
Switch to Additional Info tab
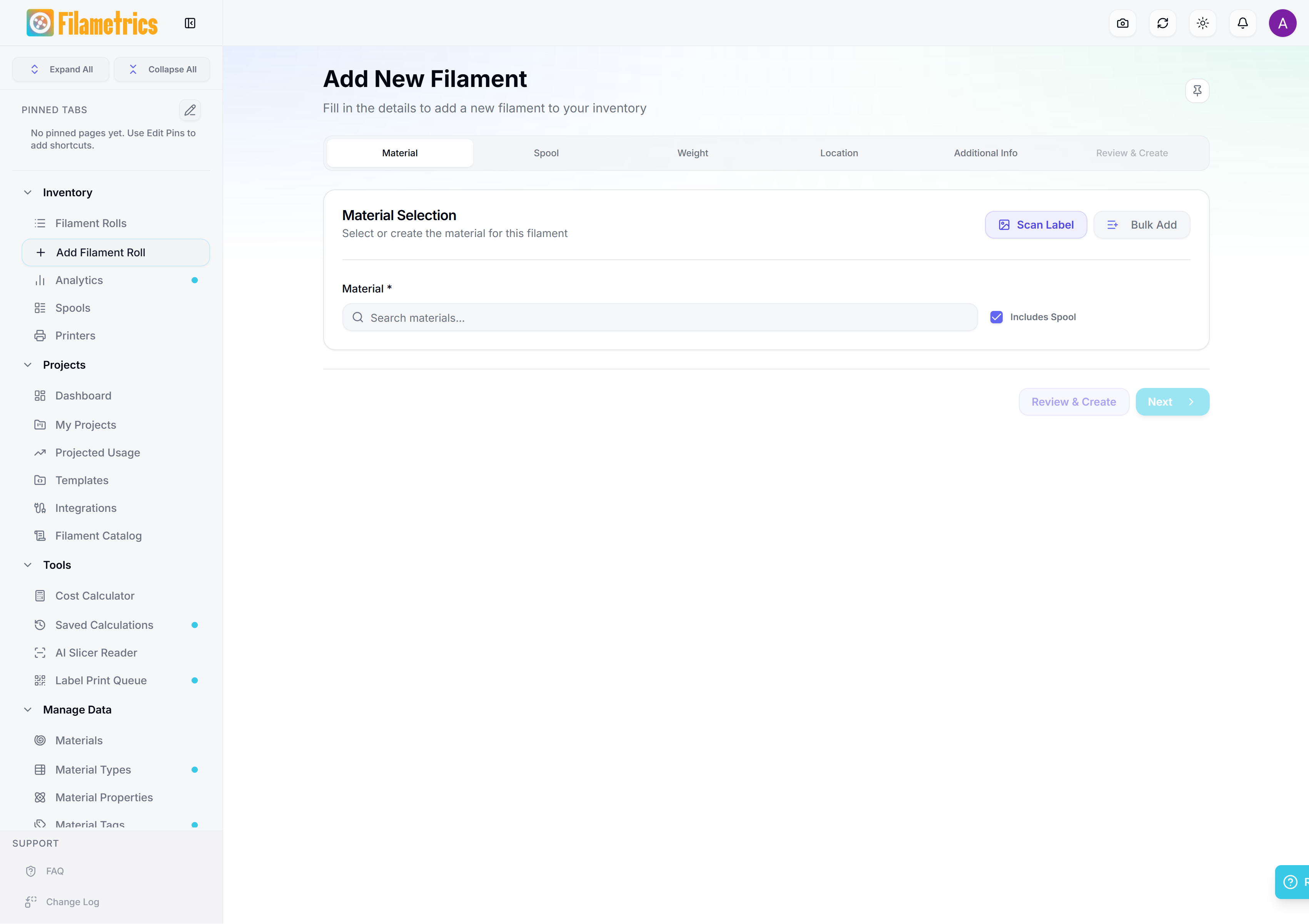tap(985, 153)
